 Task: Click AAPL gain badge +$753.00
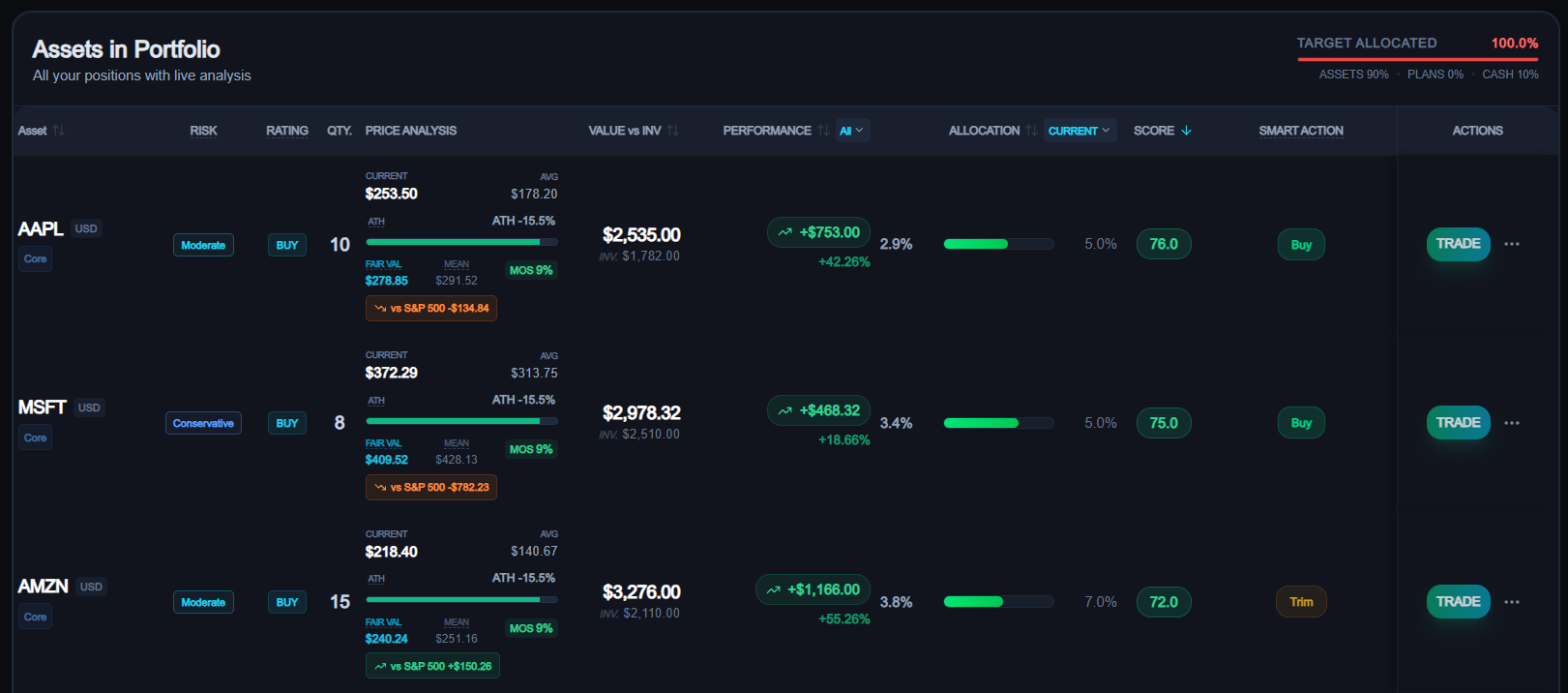click(x=818, y=232)
